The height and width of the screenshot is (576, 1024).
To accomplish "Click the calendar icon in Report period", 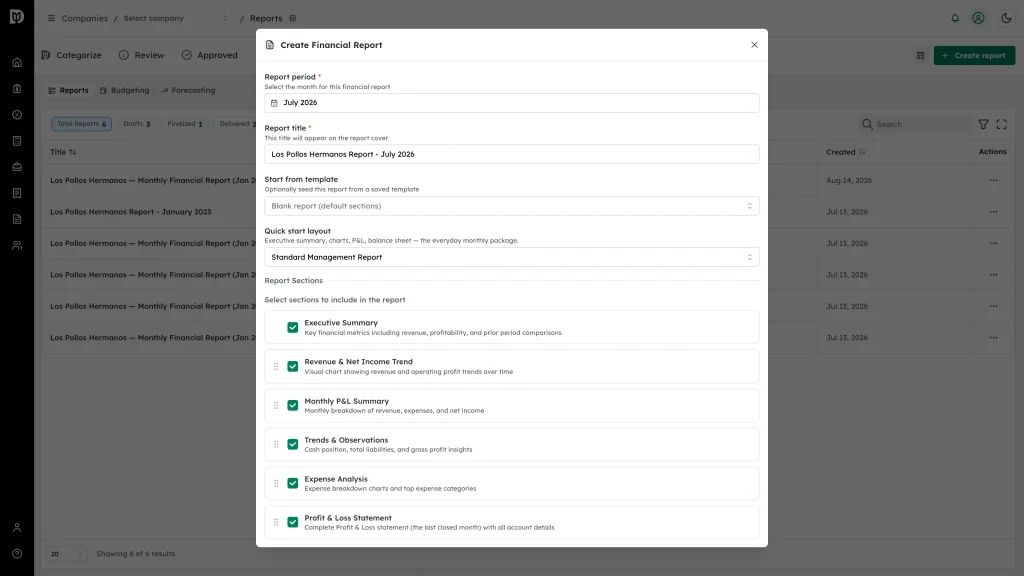I will point(274,103).
